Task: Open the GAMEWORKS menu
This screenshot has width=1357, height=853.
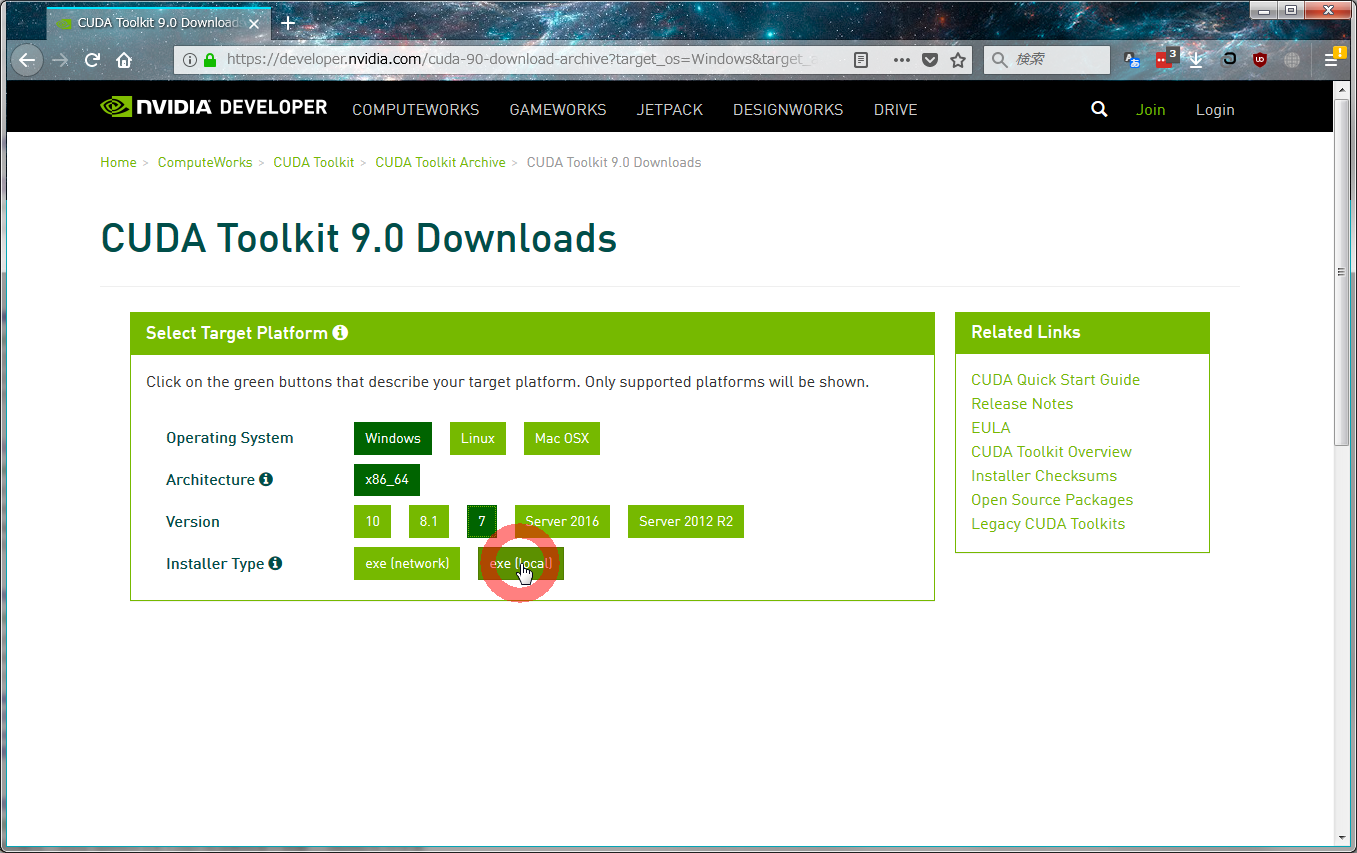Action: (x=558, y=110)
